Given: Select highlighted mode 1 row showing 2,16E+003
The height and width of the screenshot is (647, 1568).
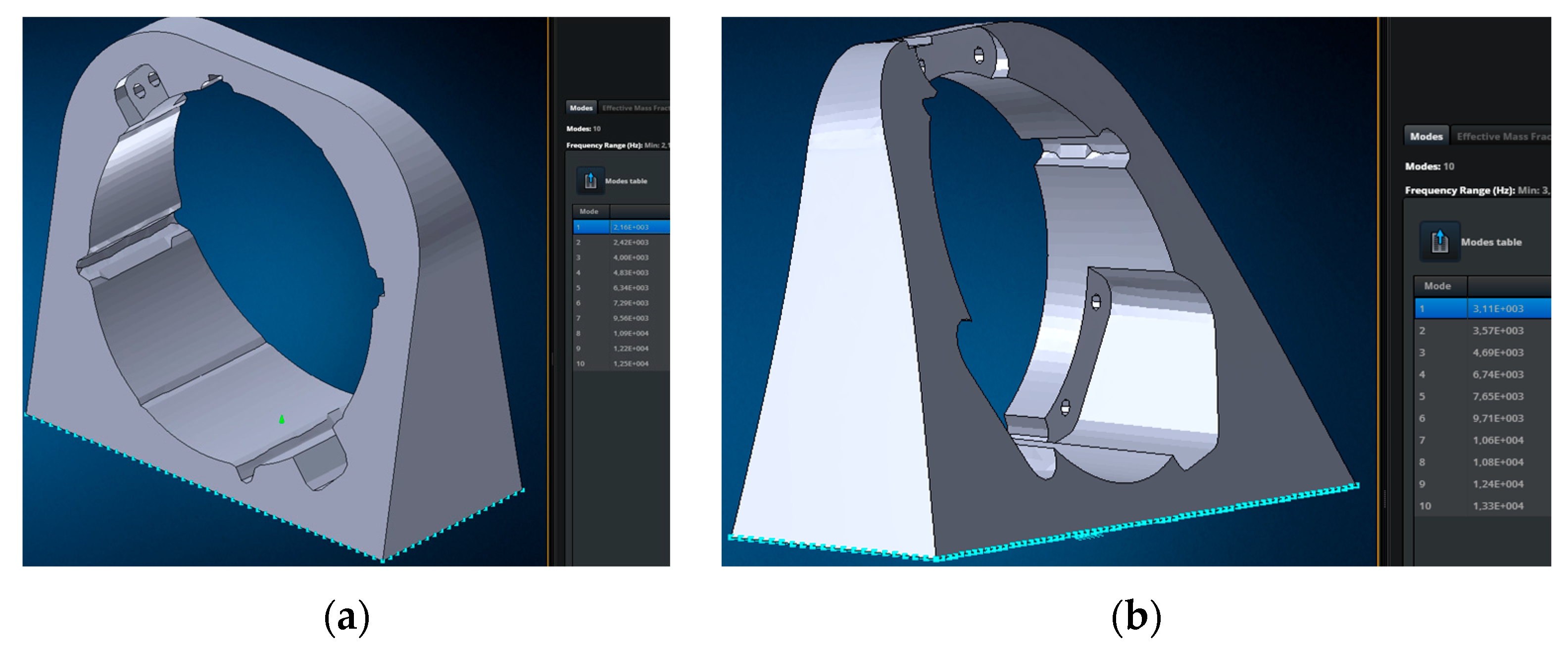Looking at the screenshot, I should (x=630, y=227).
